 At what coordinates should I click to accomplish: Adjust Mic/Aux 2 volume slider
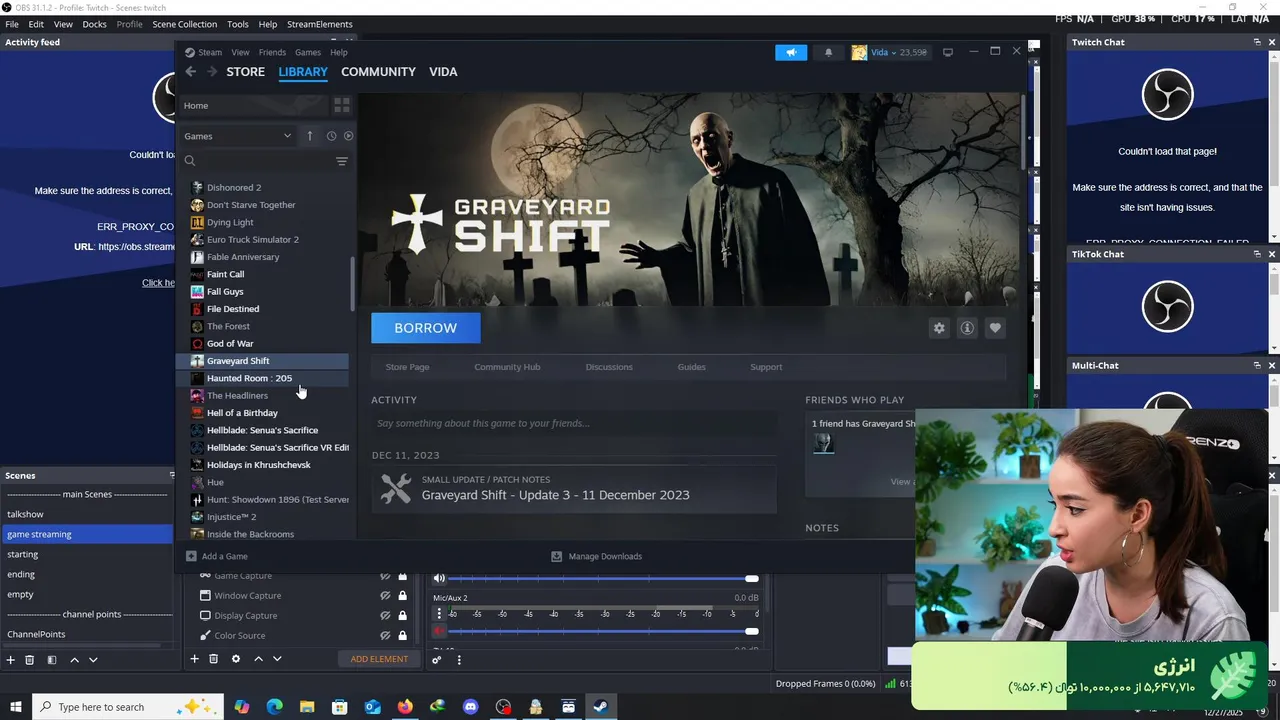point(603,631)
